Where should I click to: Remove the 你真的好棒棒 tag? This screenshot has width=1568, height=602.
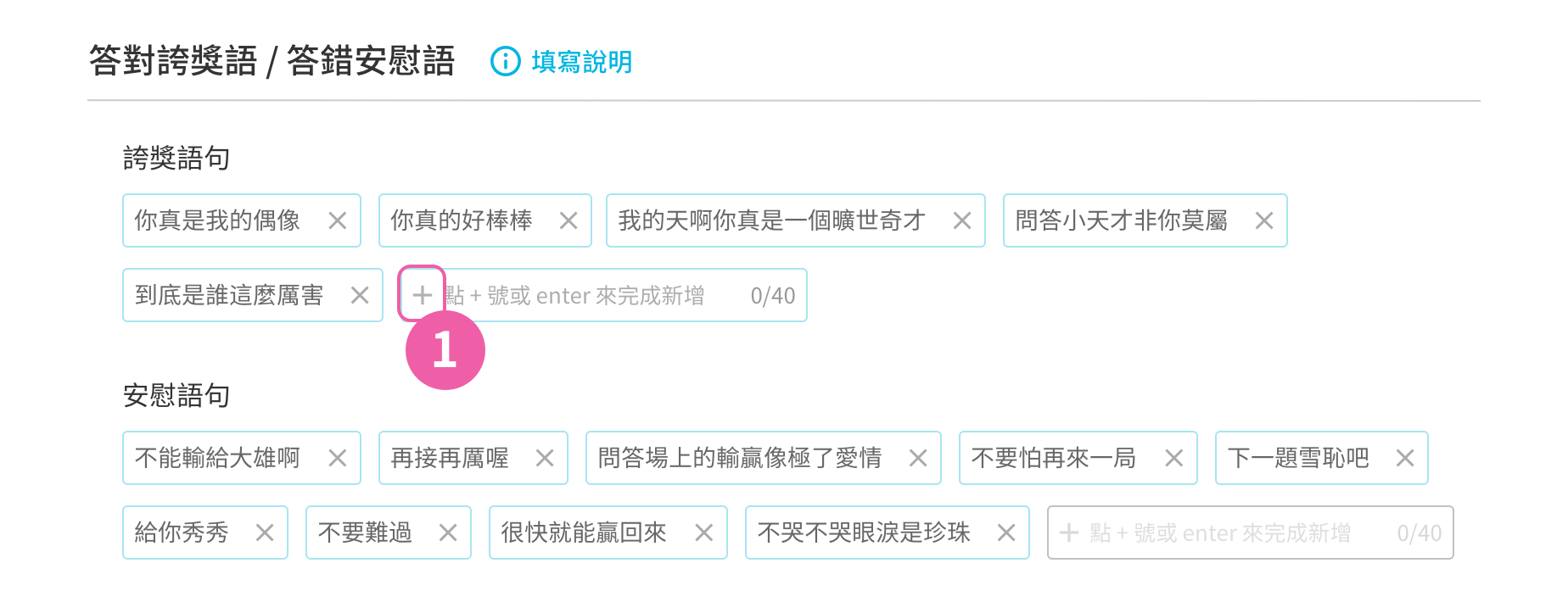pyautogui.click(x=568, y=221)
